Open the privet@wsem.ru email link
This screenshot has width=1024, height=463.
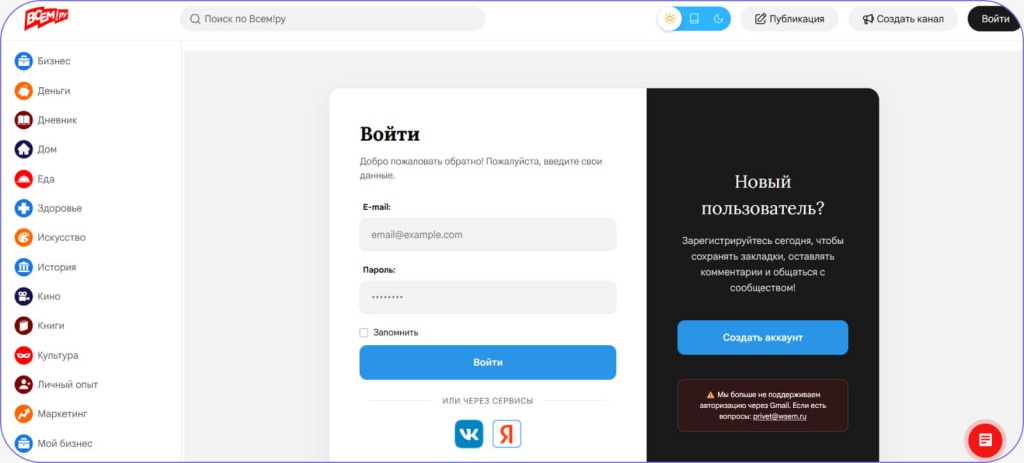779,417
